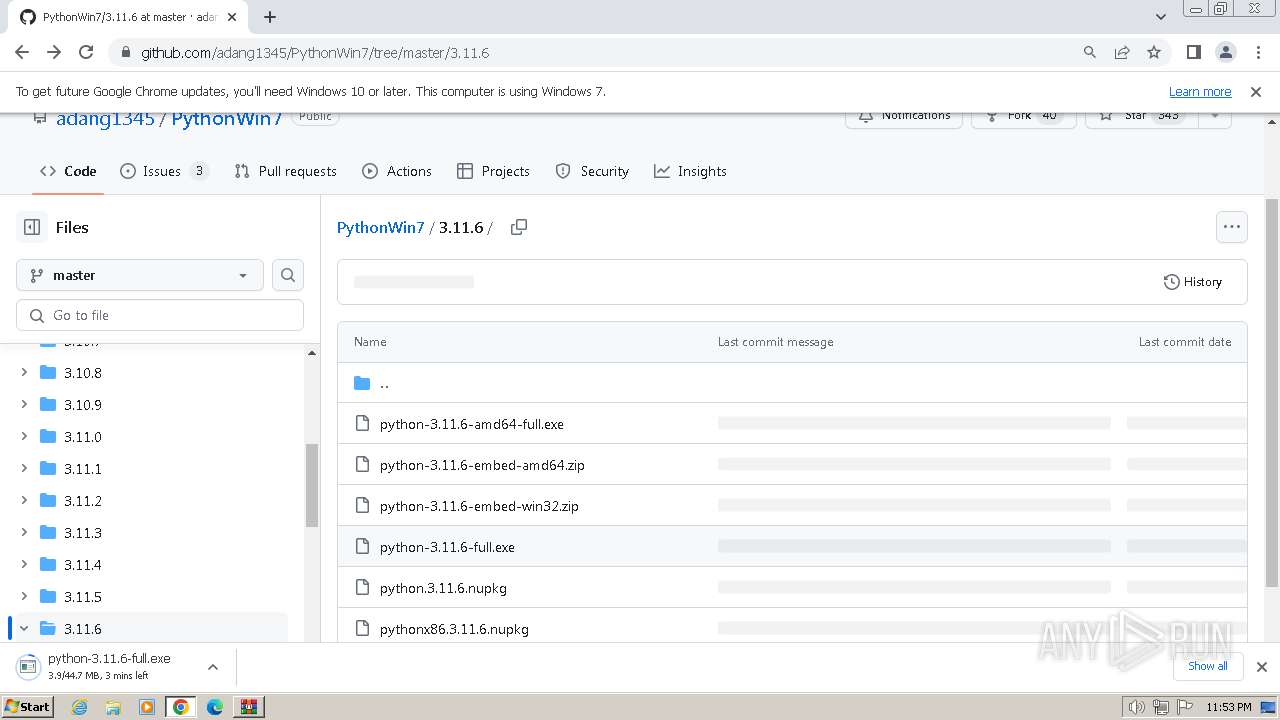Open the Insights tab

pos(690,171)
